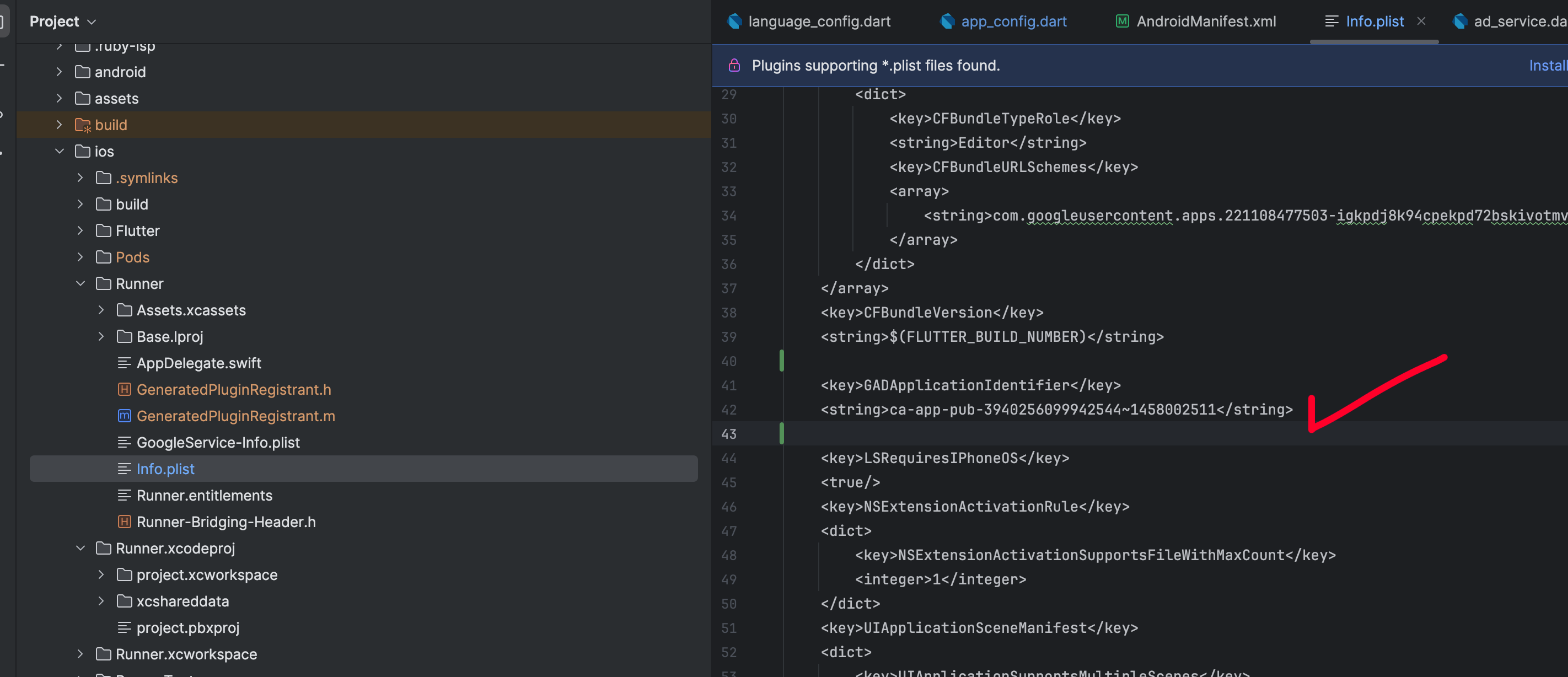Place cursor on GADApplicationIdentifier key line

[x=971, y=385]
